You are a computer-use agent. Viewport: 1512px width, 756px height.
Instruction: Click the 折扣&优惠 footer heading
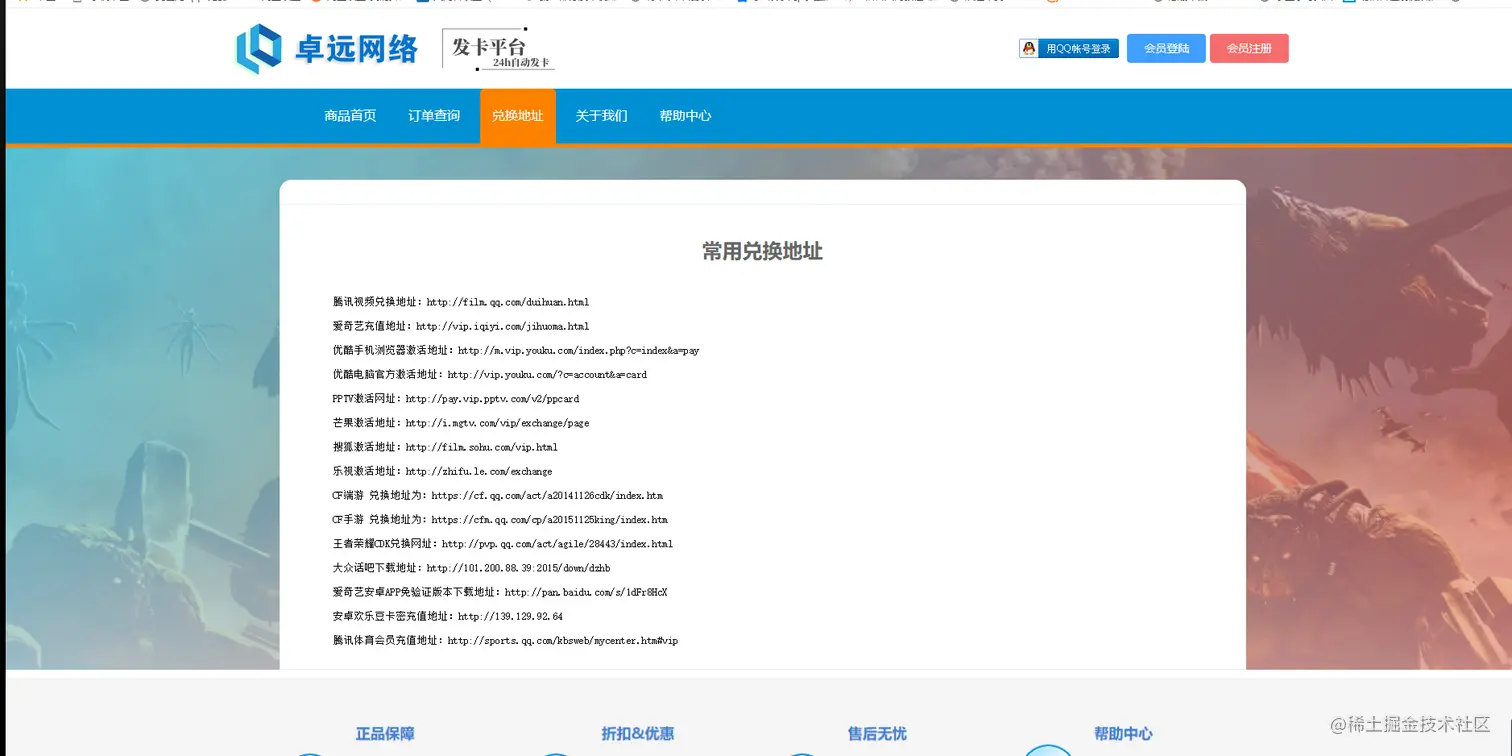coord(638,734)
